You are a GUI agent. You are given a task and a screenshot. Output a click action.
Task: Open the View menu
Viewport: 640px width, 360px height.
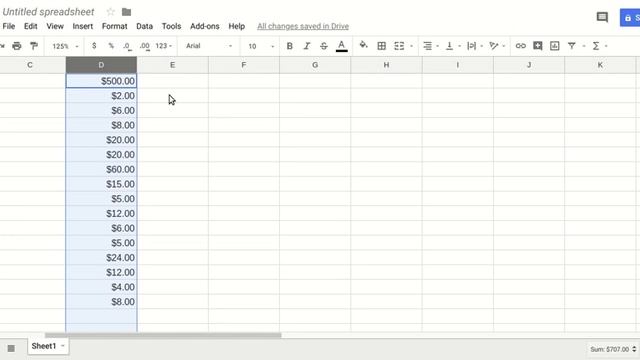(x=55, y=26)
